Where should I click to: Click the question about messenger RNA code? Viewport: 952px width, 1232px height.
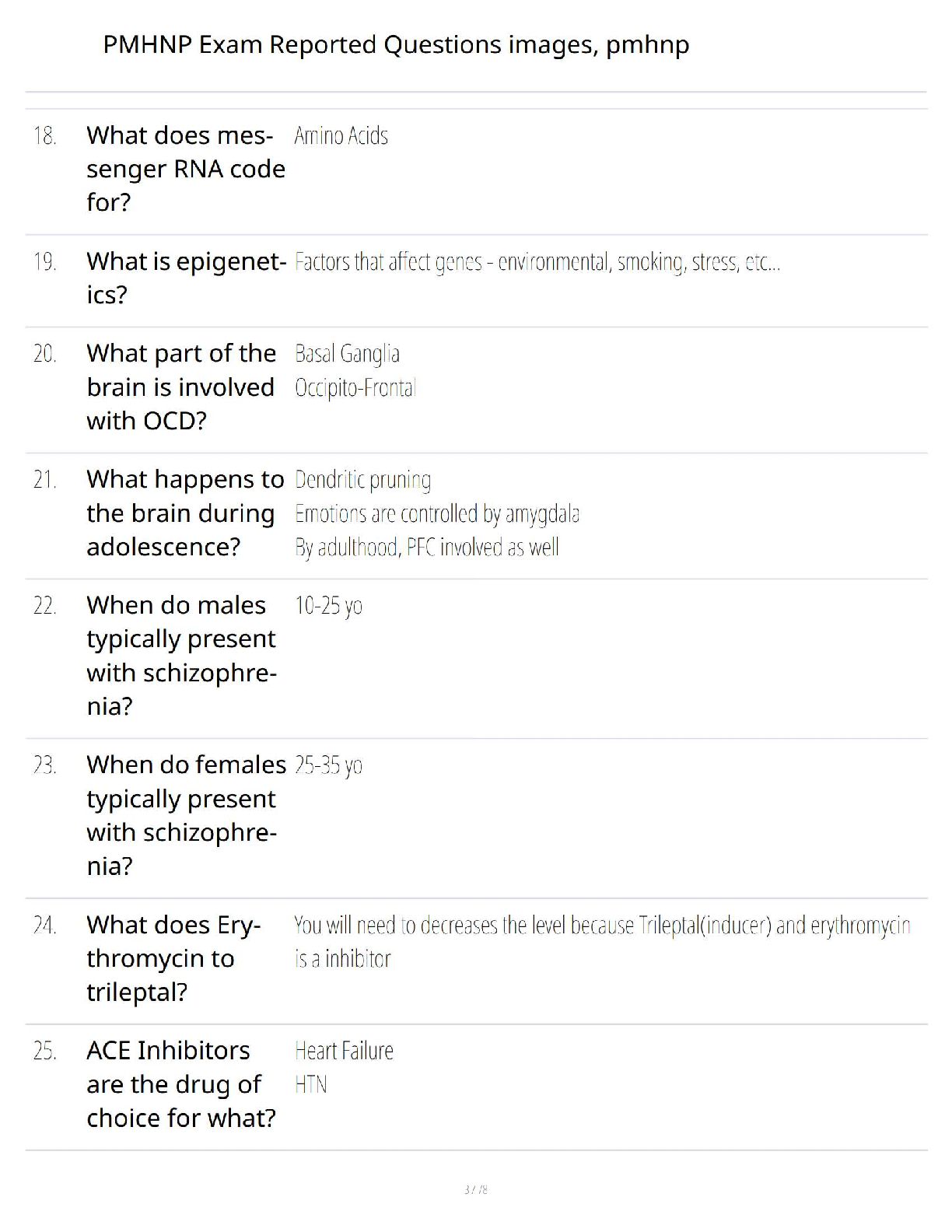[185, 169]
